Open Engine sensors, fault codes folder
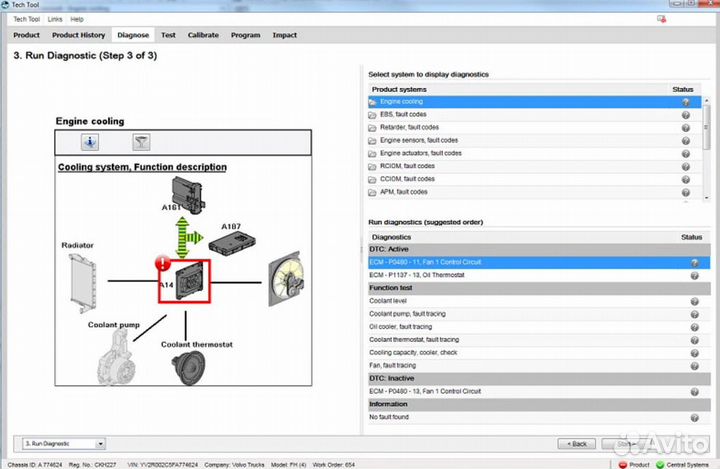Image resolution: width=720 pixels, height=469 pixels. click(420, 140)
